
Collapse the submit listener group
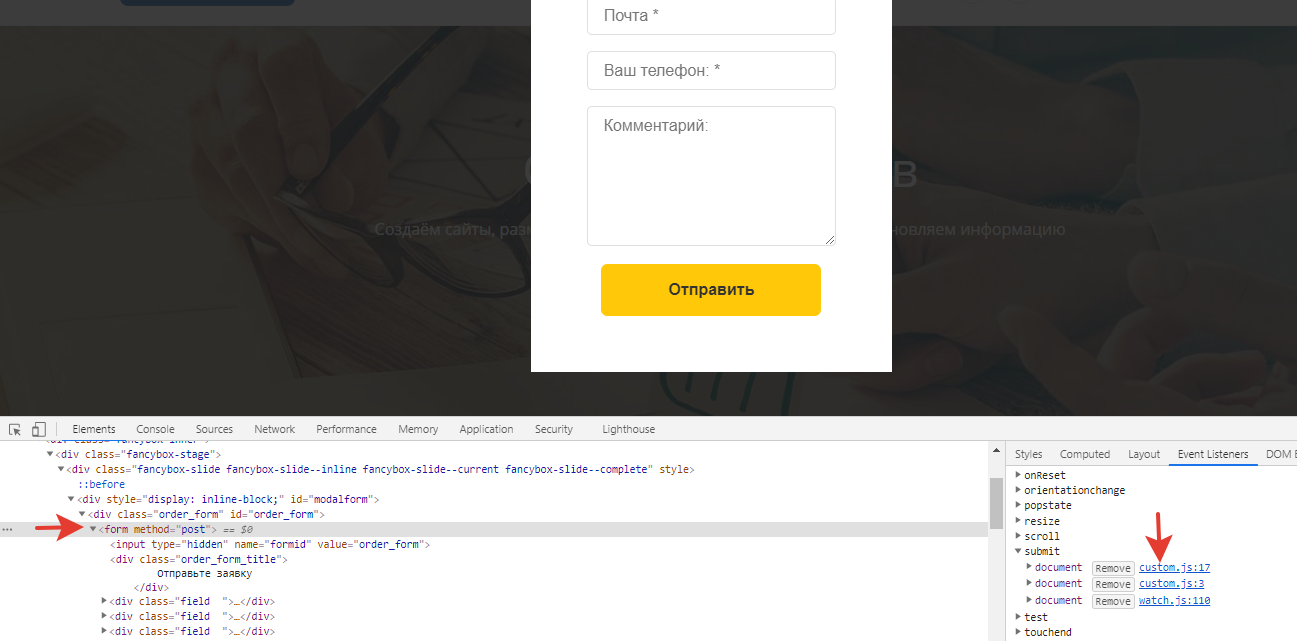click(1019, 551)
